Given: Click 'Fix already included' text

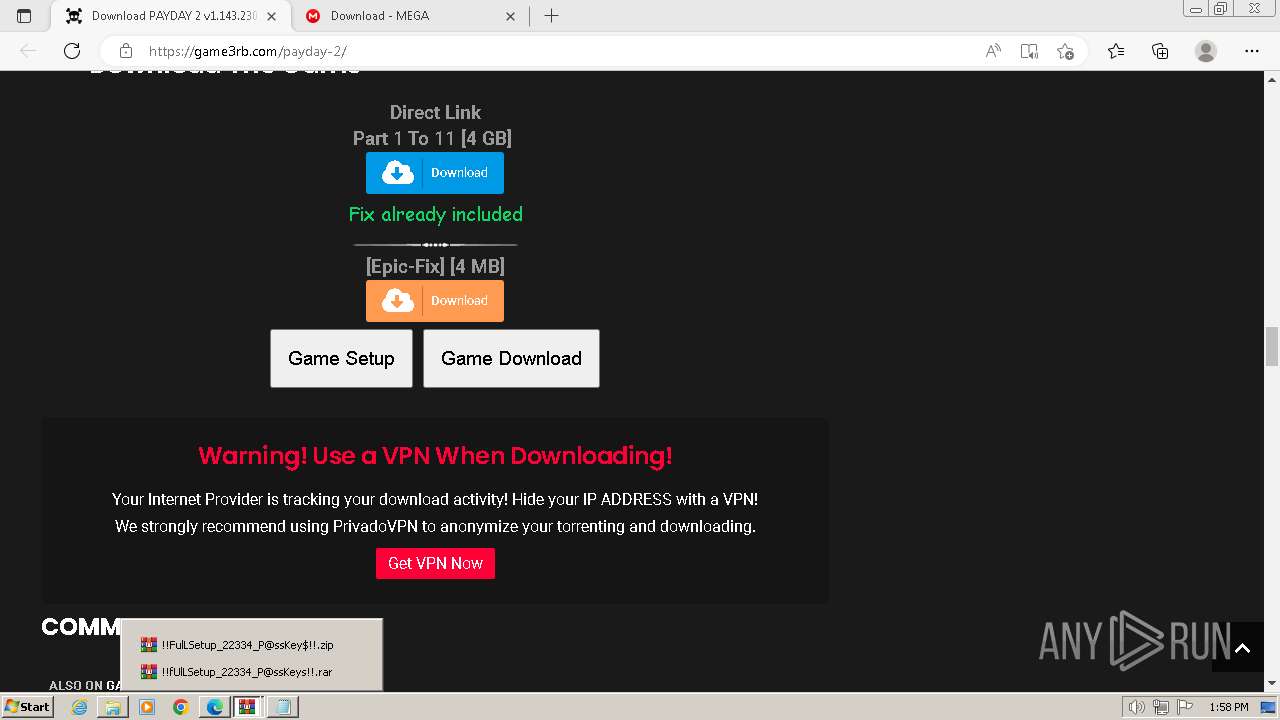Looking at the screenshot, I should point(435,214).
